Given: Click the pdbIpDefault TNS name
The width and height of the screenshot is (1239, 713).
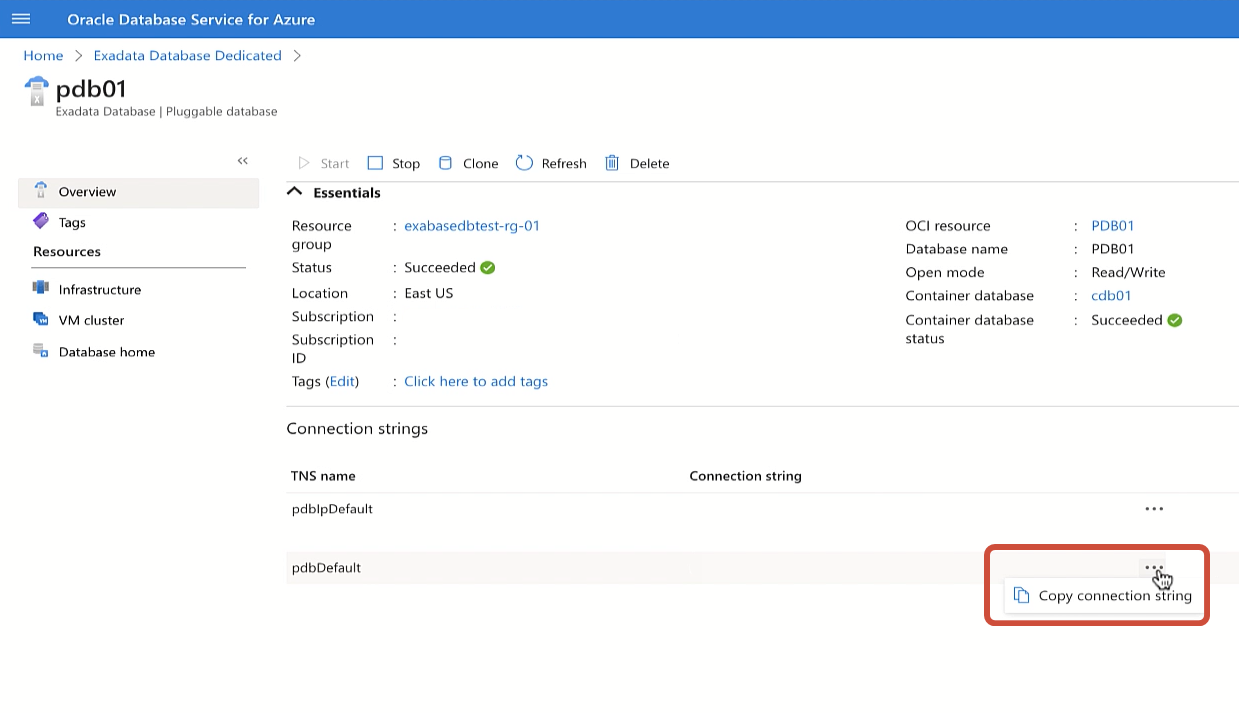Looking at the screenshot, I should tap(332, 509).
